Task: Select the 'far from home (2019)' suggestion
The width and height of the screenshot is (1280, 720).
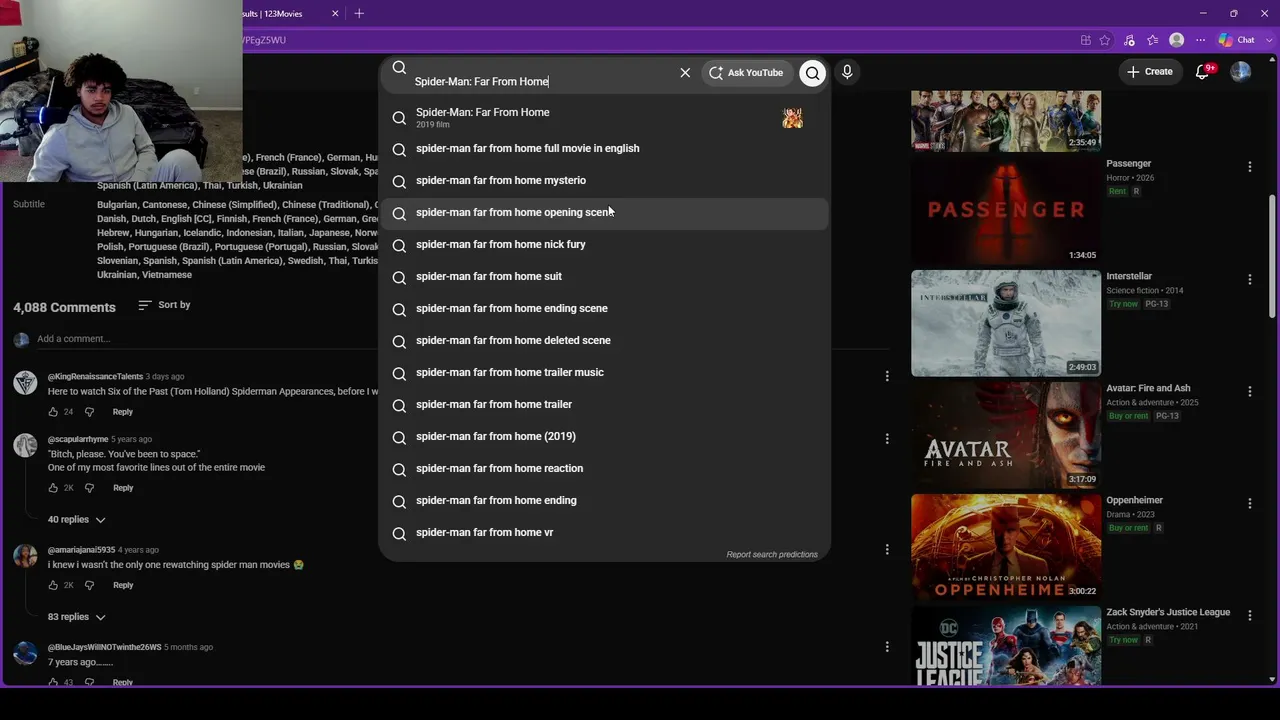Action: click(x=604, y=436)
